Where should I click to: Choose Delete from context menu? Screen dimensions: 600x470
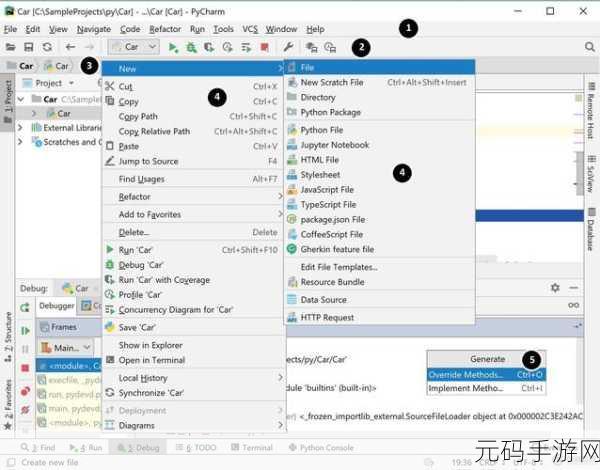click(194, 232)
